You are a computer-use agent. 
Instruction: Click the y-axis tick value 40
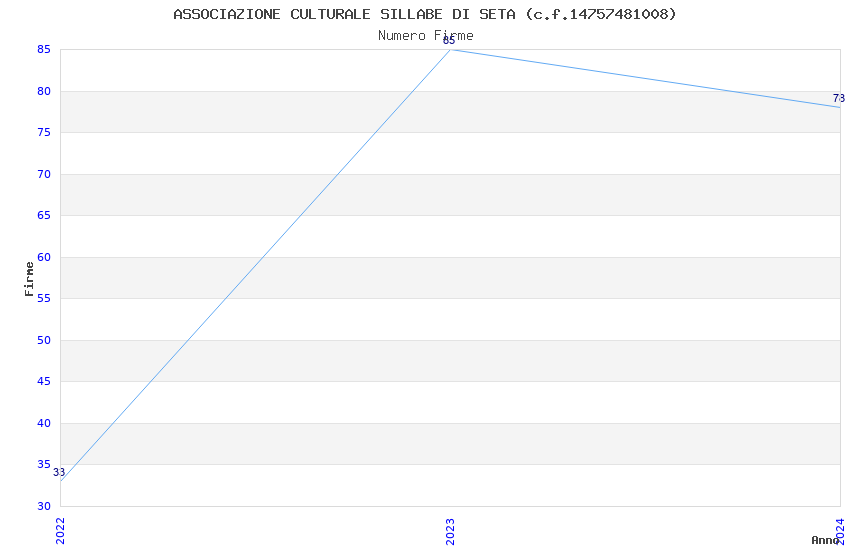click(x=44, y=423)
